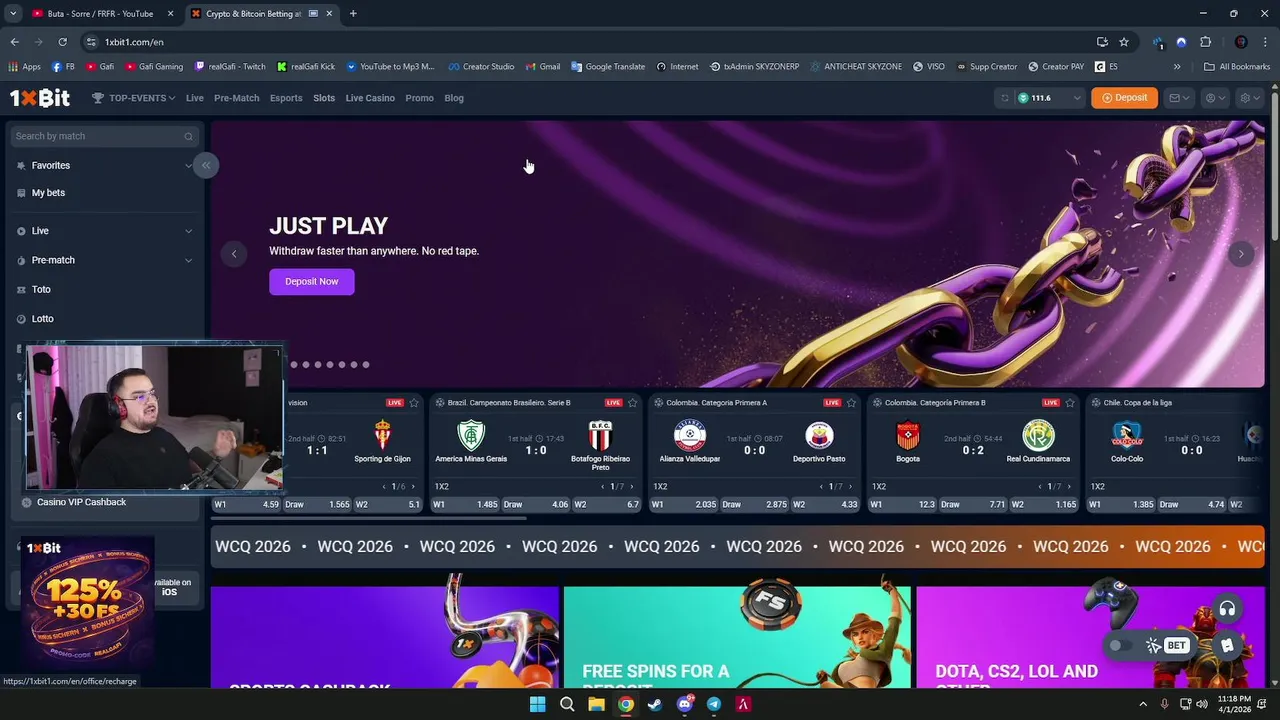Open Live Casino in top navigation
Viewport: 1280px width, 720px height.
tap(370, 98)
